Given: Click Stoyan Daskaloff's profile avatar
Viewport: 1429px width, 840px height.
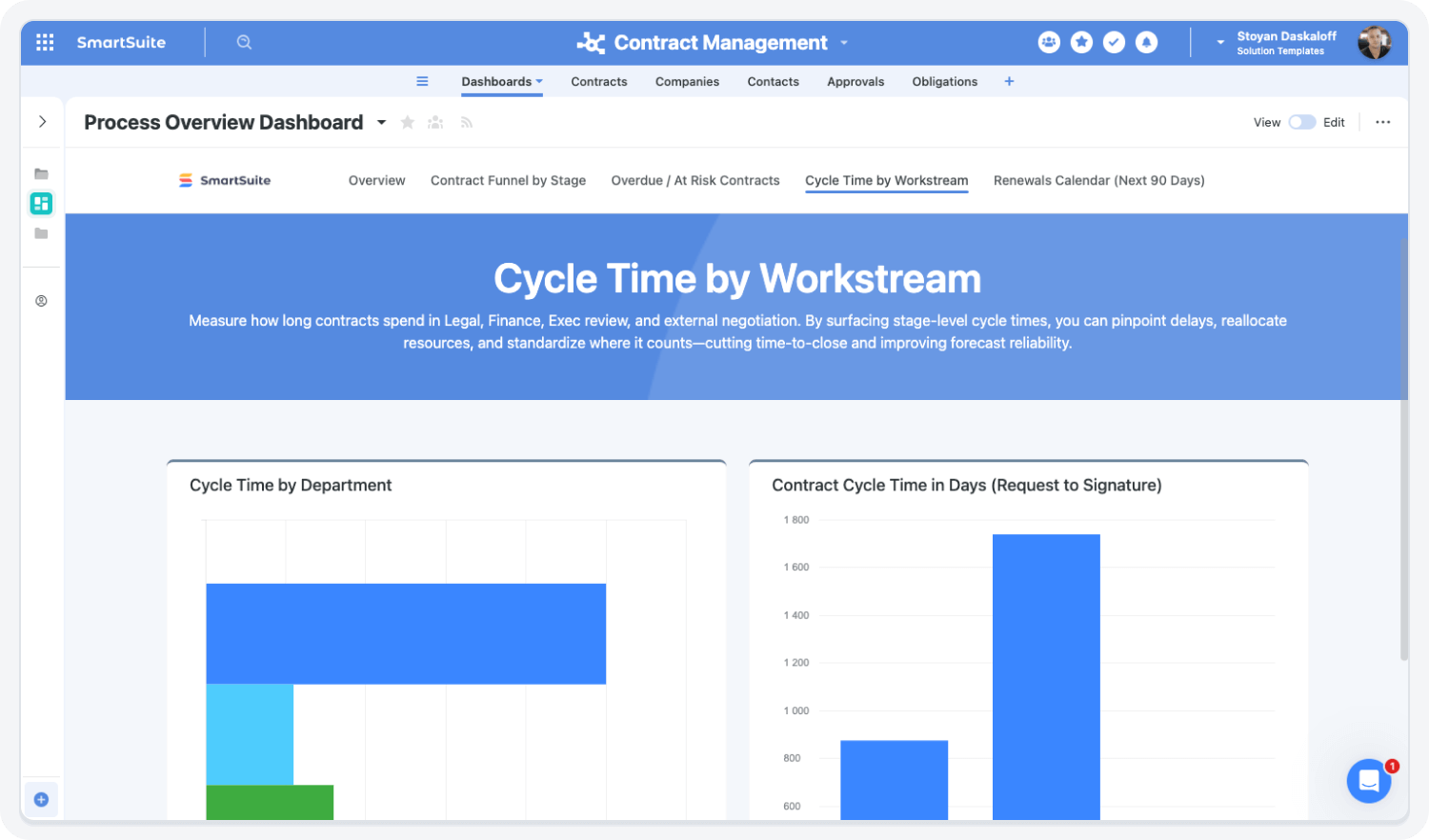Looking at the screenshot, I should click(1374, 42).
